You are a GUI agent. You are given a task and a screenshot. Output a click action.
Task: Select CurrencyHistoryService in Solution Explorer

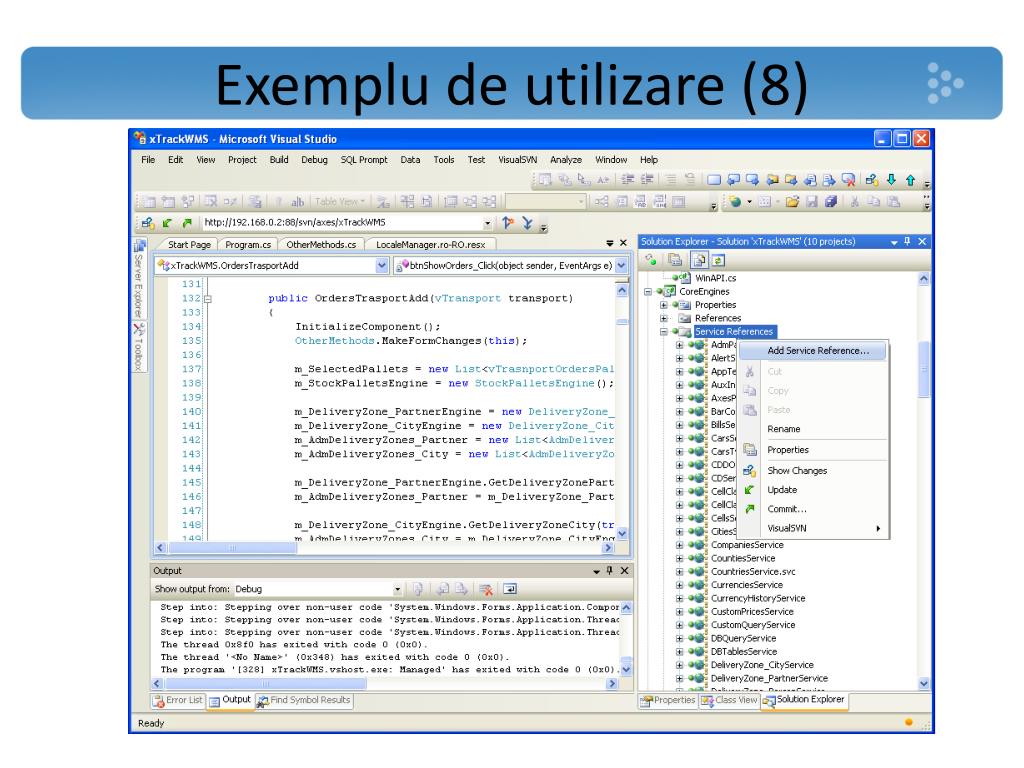[758, 599]
